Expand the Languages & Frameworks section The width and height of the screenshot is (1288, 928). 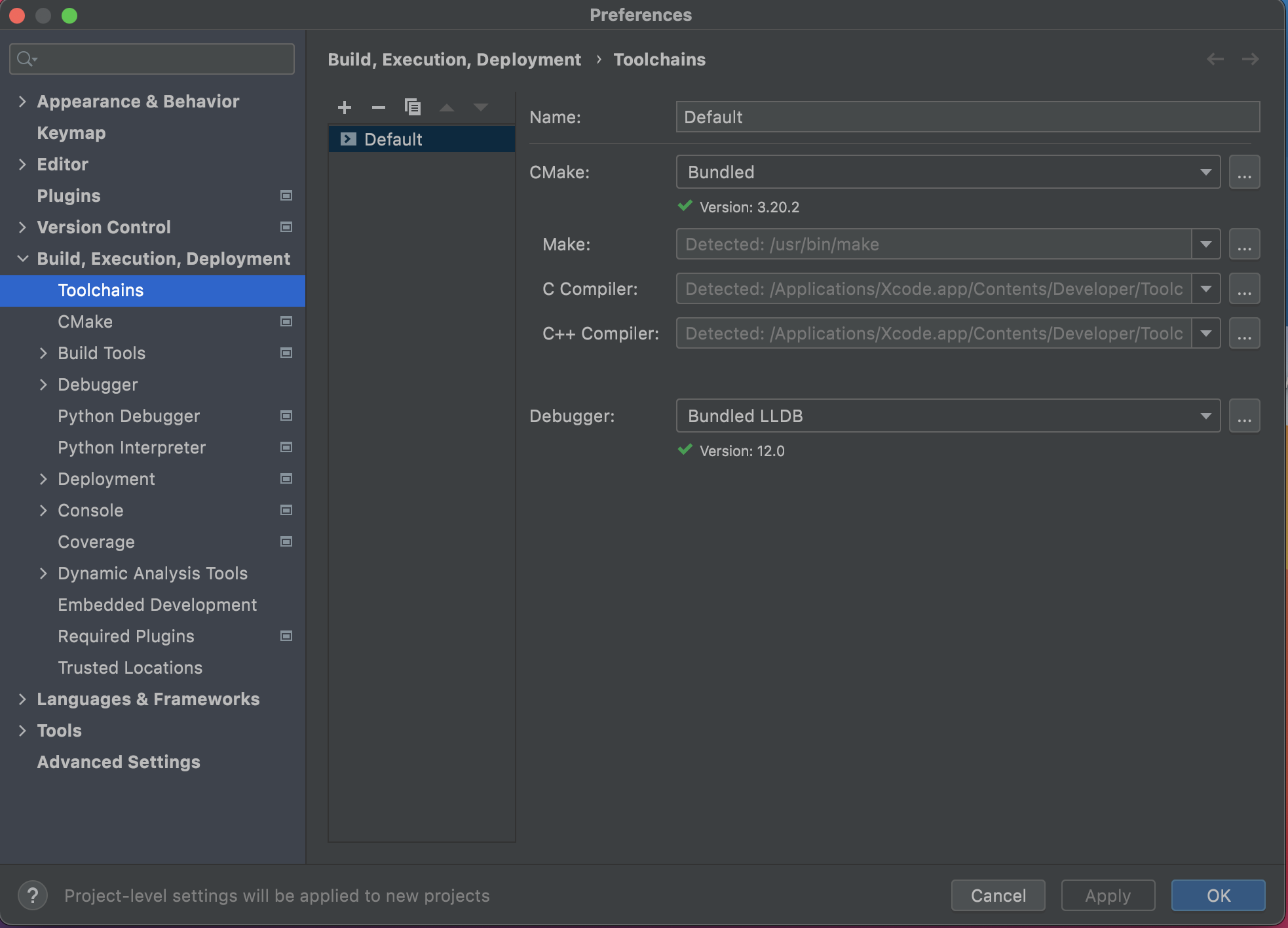[22, 698]
